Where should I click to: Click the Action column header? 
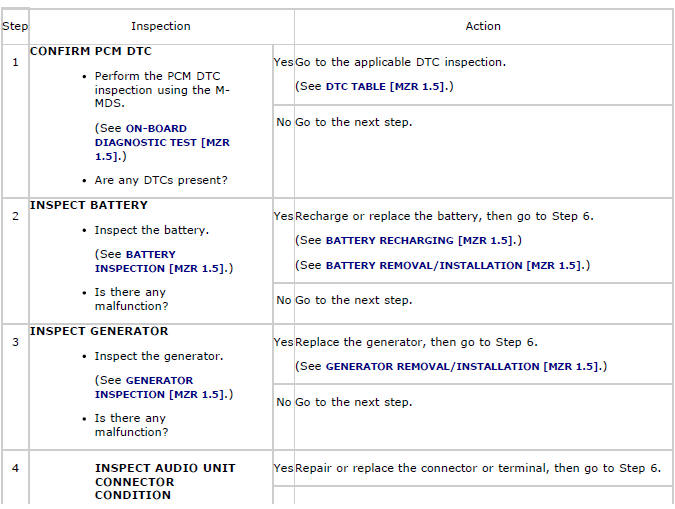(483, 26)
